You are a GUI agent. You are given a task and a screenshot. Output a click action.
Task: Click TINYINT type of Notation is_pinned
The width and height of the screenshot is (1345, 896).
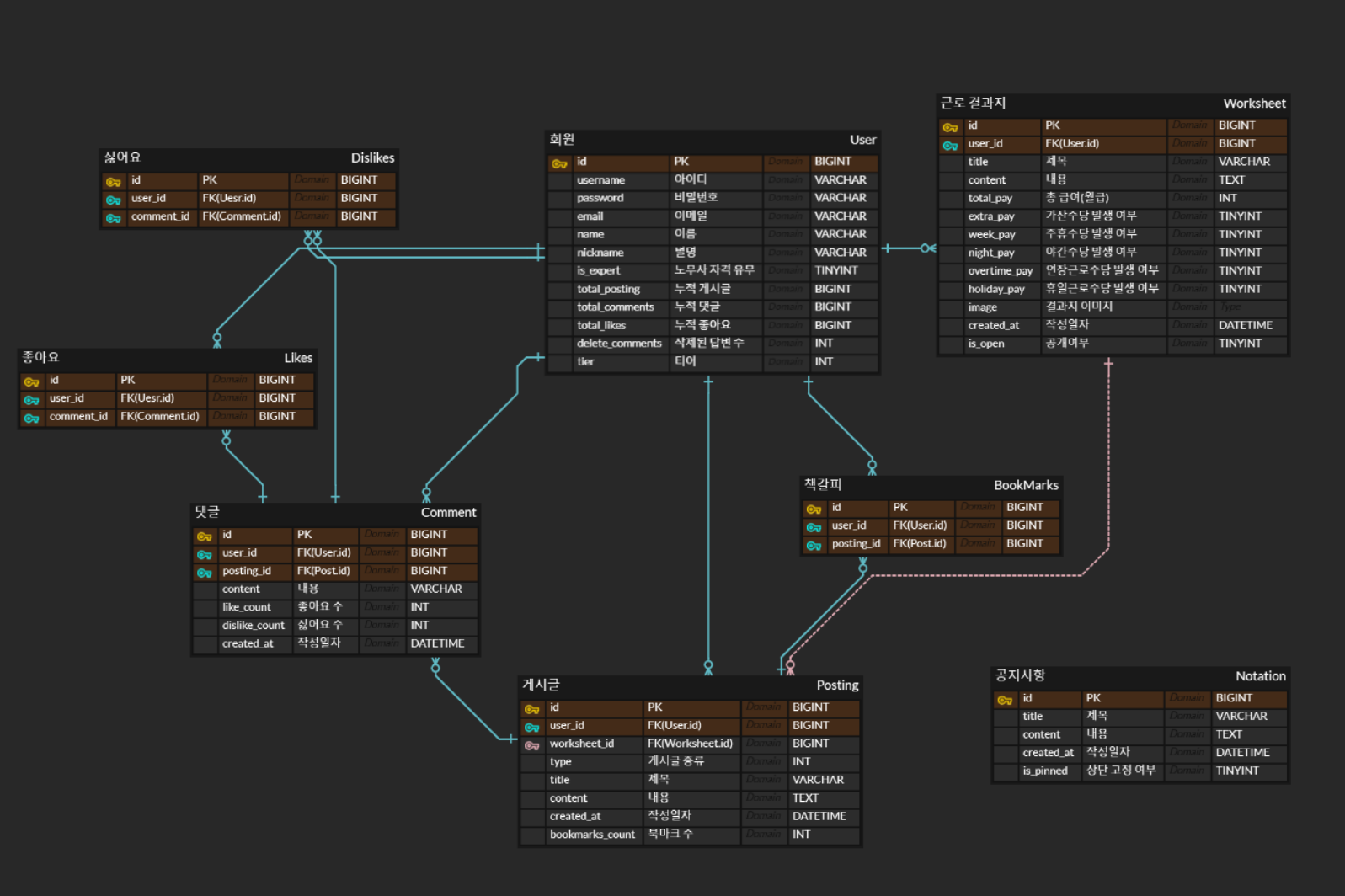1237,771
